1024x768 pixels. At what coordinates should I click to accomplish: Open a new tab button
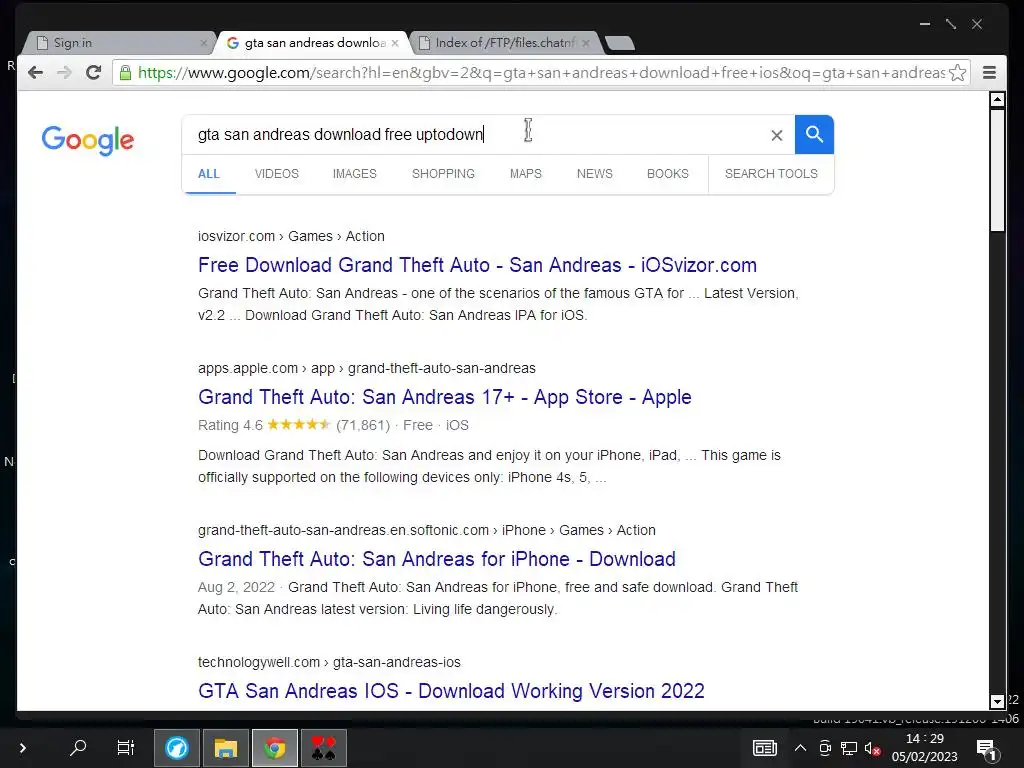[x=620, y=43]
